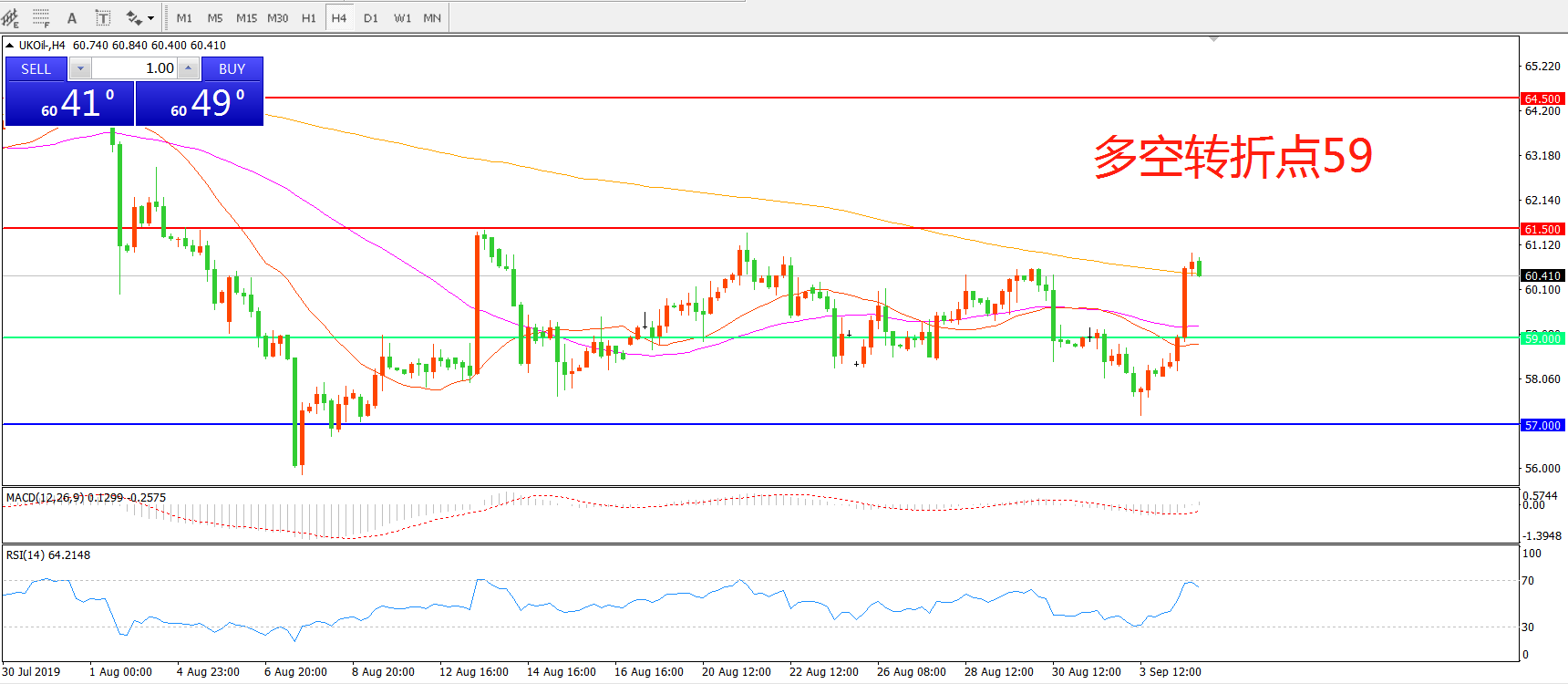
Task: Pick the Text tool marked A
Action: click(72, 17)
